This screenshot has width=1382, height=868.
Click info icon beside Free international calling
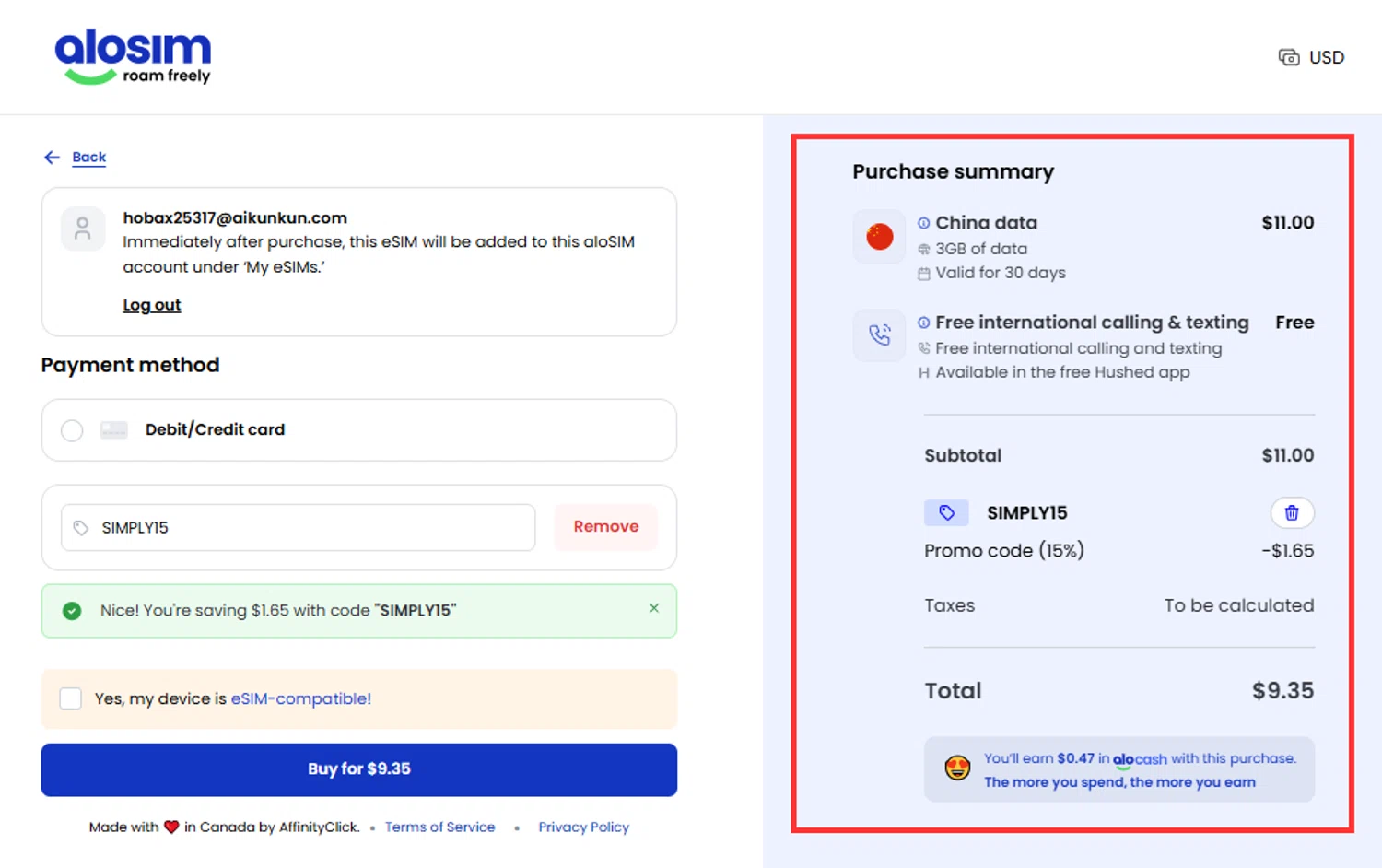coord(923,323)
